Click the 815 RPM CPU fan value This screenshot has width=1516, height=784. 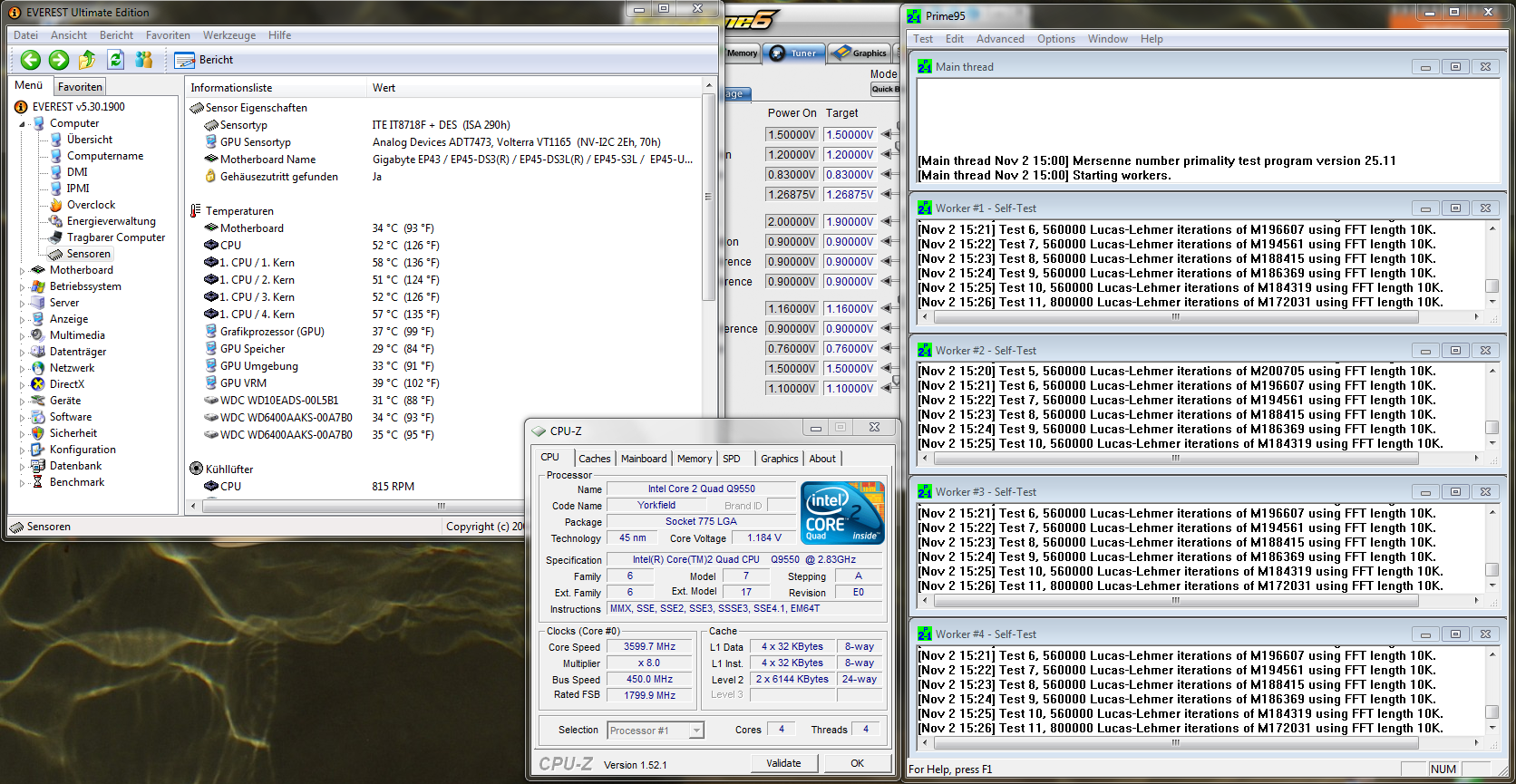point(393,487)
